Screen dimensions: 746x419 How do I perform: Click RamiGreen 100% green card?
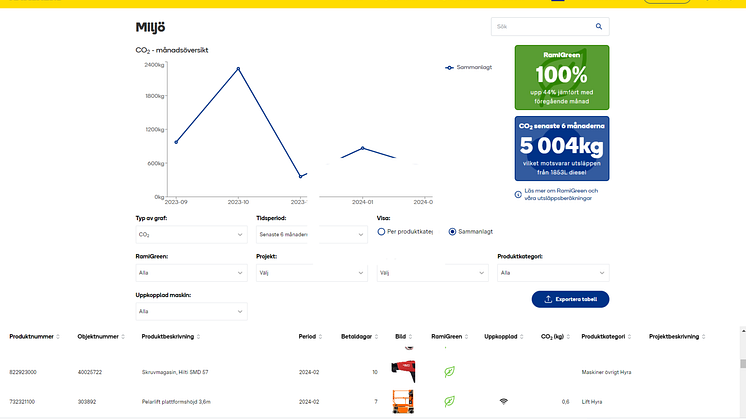pyautogui.click(x=562, y=78)
